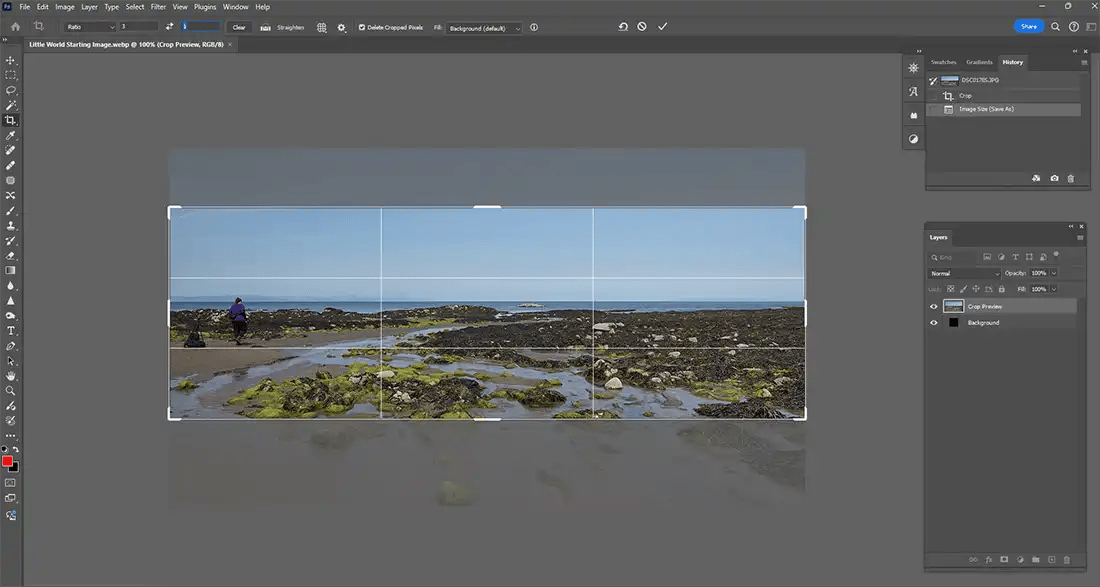Select the Eyedropper tool
The height and width of the screenshot is (587, 1100).
pyautogui.click(x=11, y=135)
